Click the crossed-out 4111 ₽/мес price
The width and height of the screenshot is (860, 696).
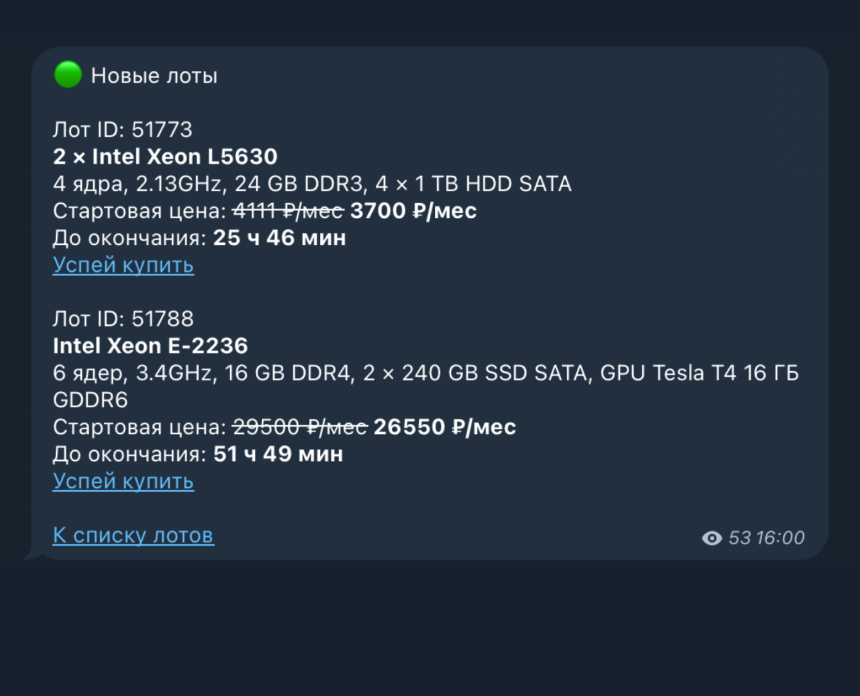click(x=288, y=211)
